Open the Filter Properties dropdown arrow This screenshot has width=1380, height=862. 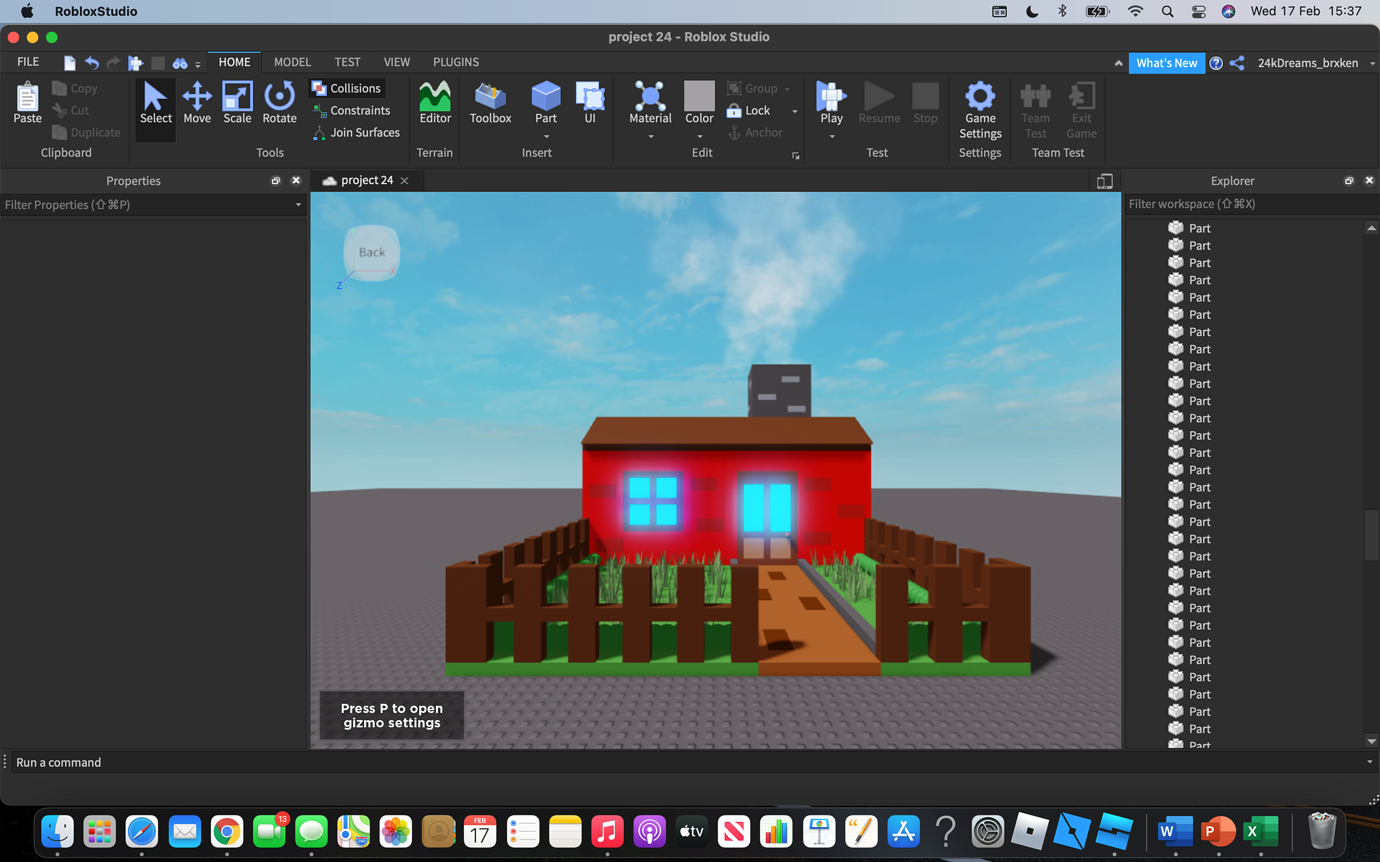(x=297, y=204)
